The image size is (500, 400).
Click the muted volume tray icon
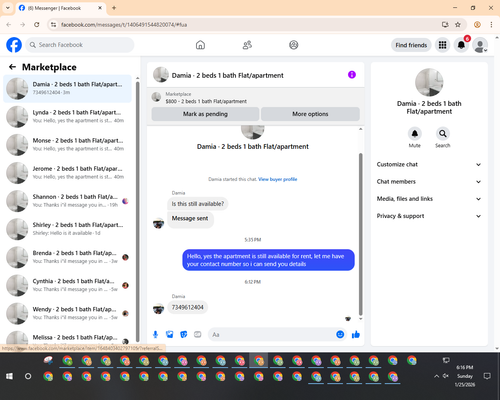point(446,376)
